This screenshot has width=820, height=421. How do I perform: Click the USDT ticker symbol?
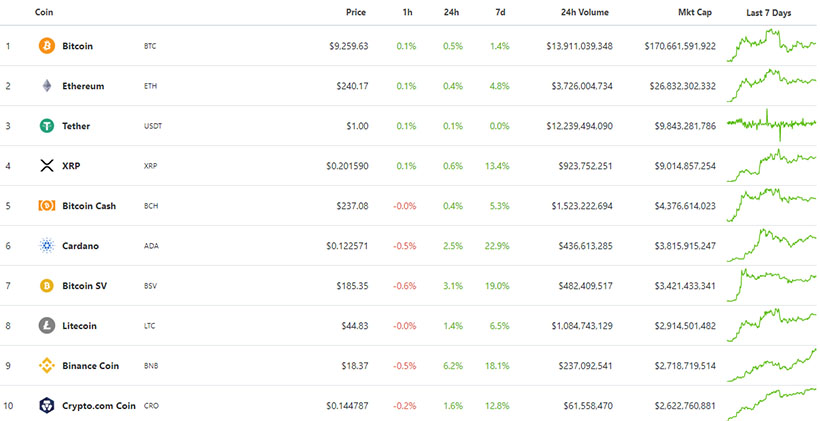[153, 126]
